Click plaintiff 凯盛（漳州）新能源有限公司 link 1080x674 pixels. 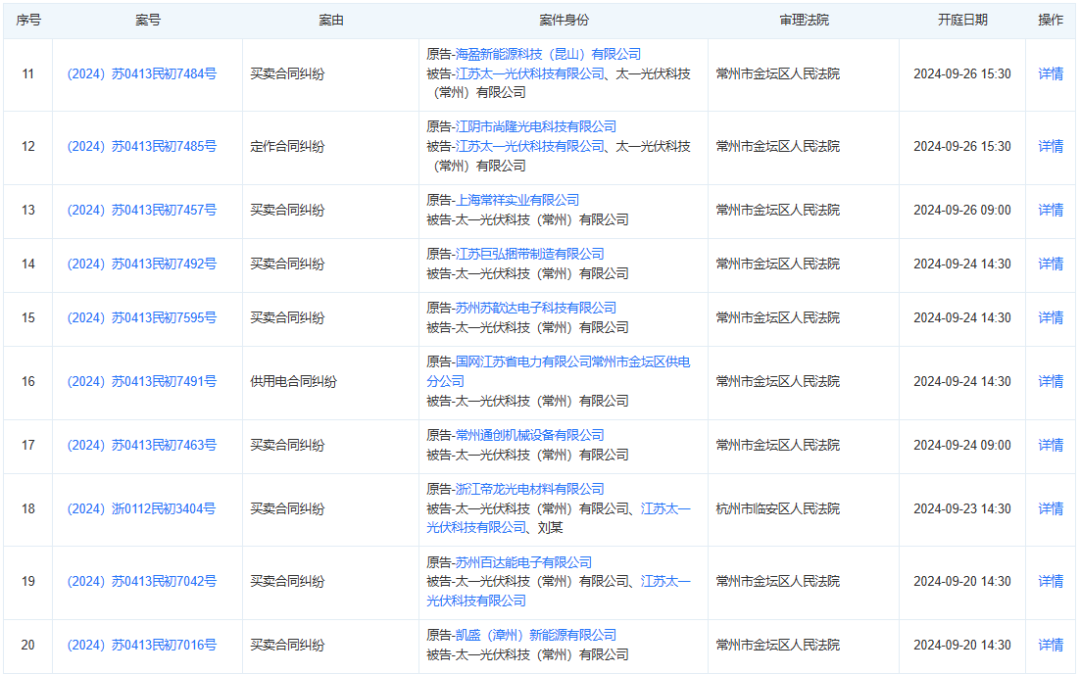tap(535, 635)
